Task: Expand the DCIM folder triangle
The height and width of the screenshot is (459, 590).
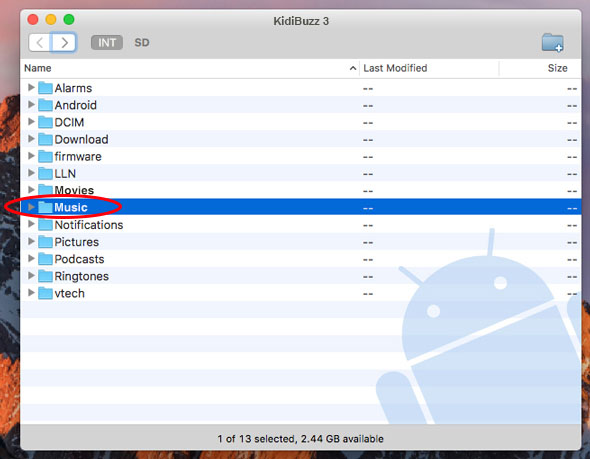Action: pos(31,122)
